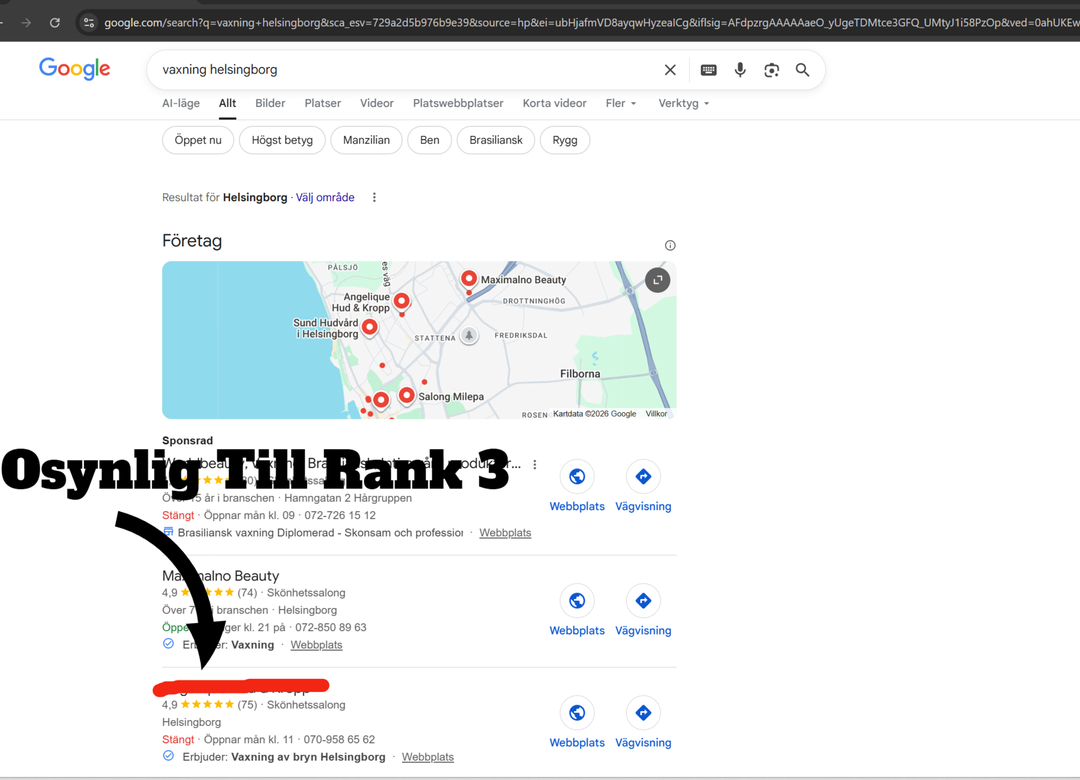The height and width of the screenshot is (780, 1080).
Task: Toggle the Öppet nu filter chip
Action: 198,141
